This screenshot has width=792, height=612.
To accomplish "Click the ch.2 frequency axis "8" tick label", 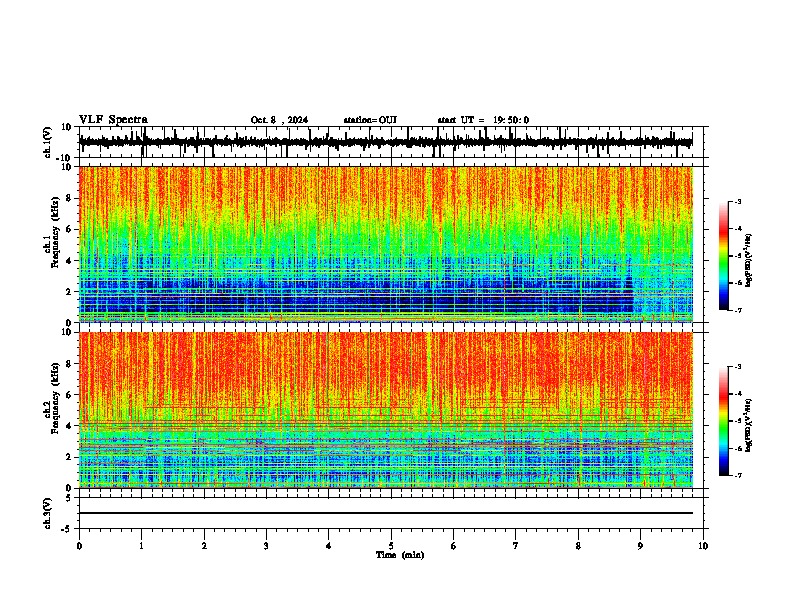I will click(70, 364).
